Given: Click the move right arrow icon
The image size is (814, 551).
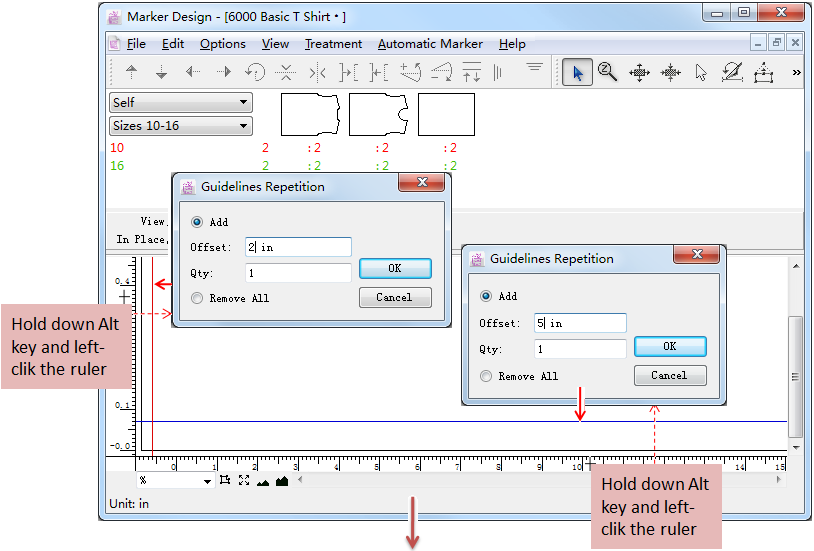Looking at the screenshot, I should click(223, 72).
